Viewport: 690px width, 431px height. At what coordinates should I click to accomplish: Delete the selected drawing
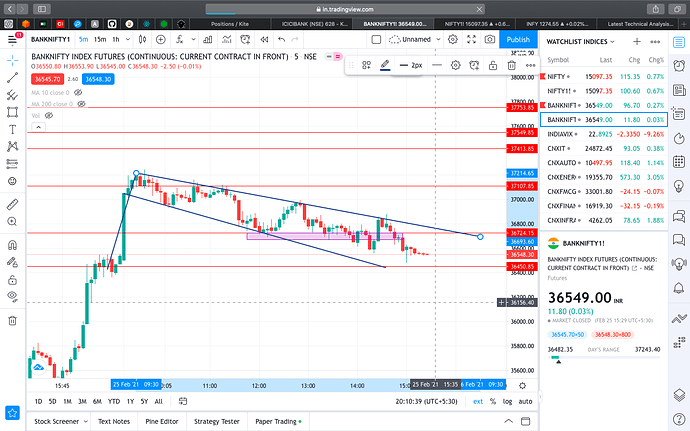[x=511, y=65]
